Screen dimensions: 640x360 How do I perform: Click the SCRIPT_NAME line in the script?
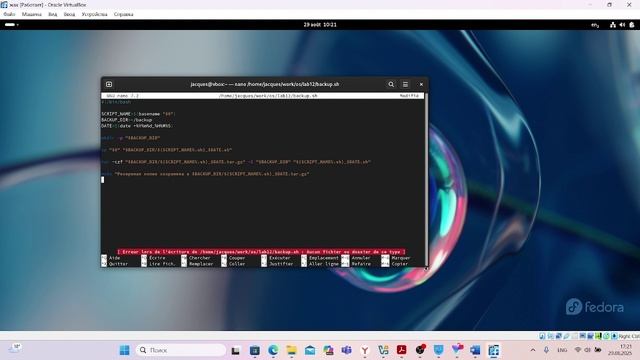coord(138,114)
